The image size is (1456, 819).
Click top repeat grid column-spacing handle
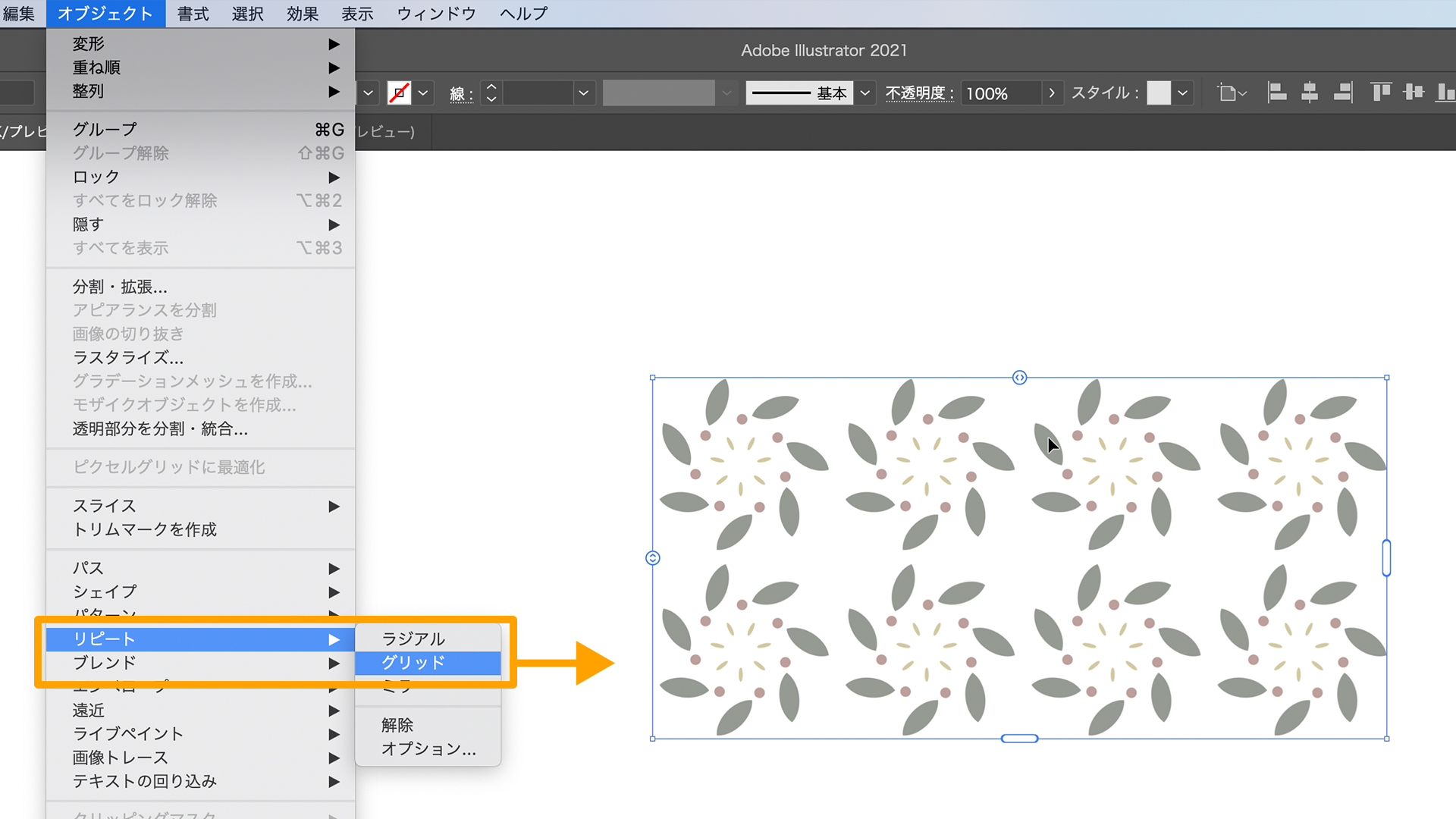(x=1019, y=378)
